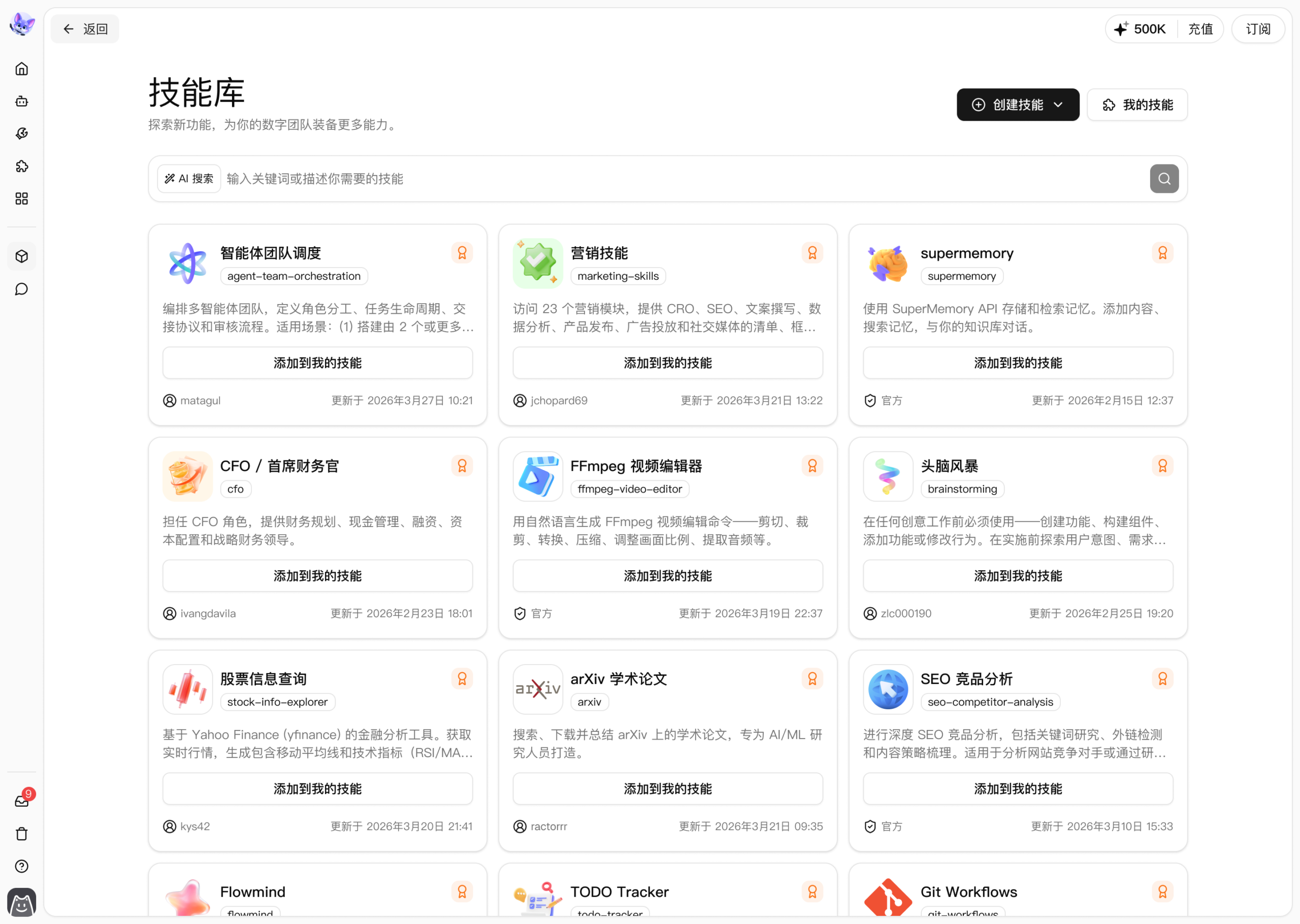Image resolution: width=1300 pixels, height=924 pixels.
Task: Open the grid apps icon in the sidebar
Action: pos(22,199)
